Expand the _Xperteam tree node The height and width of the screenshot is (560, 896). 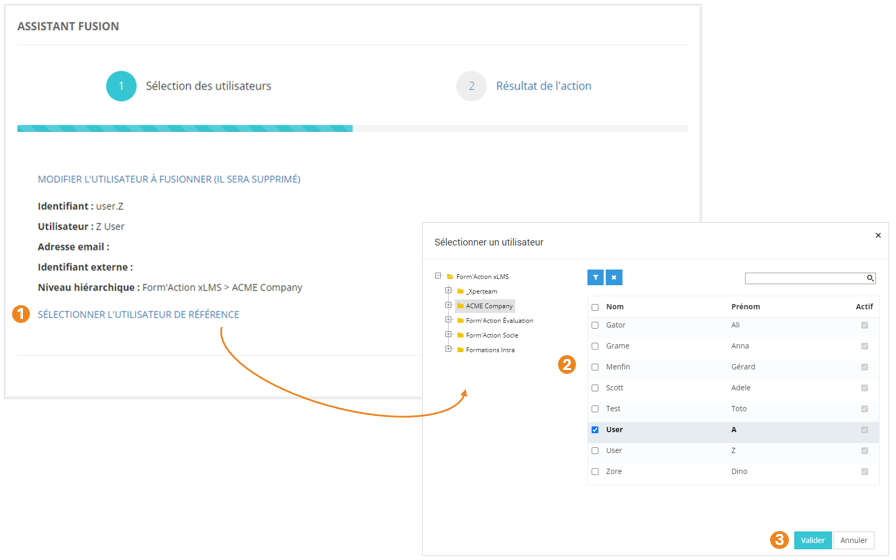(x=448, y=291)
